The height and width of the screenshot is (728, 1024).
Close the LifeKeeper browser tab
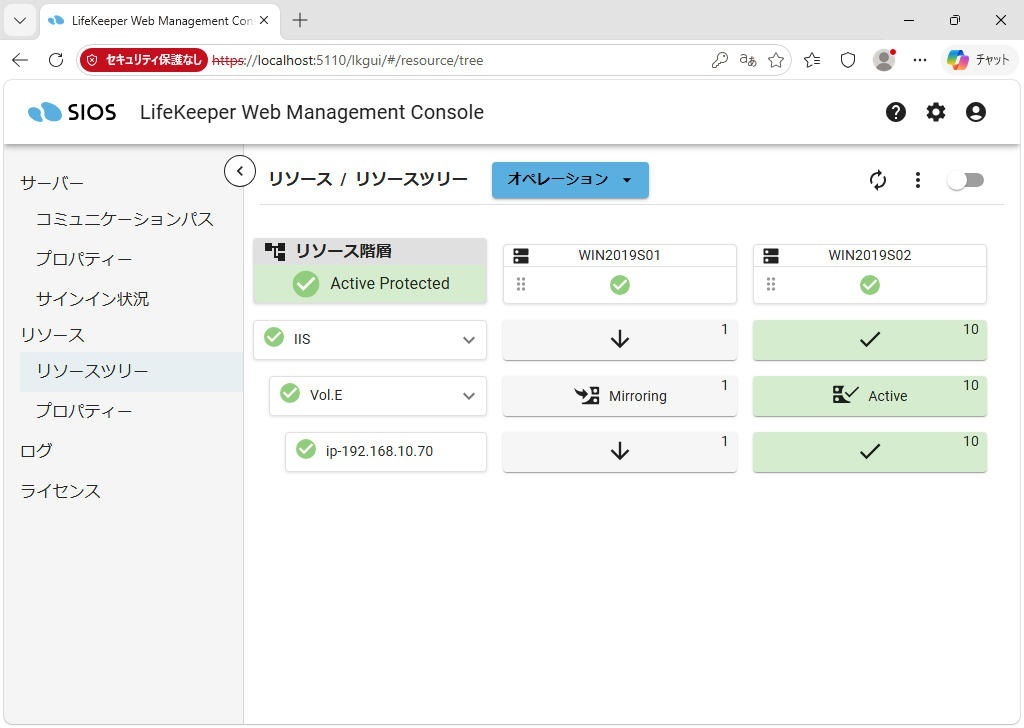coord(264,20)
